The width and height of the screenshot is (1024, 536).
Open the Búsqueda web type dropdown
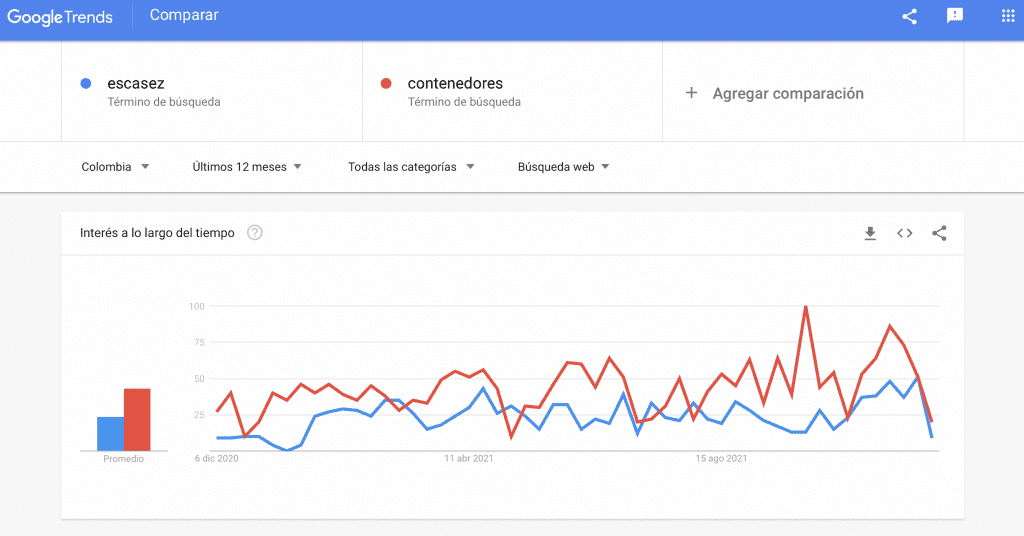(x=563, y=167)
